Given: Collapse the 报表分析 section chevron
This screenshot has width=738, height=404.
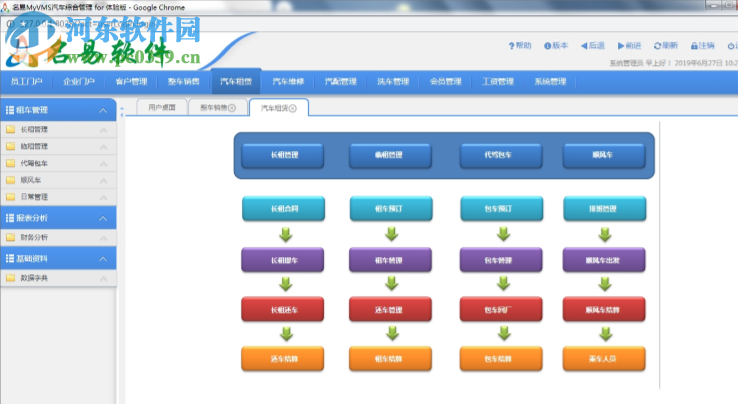Looking at the screenshot, I should click(103, 218).
